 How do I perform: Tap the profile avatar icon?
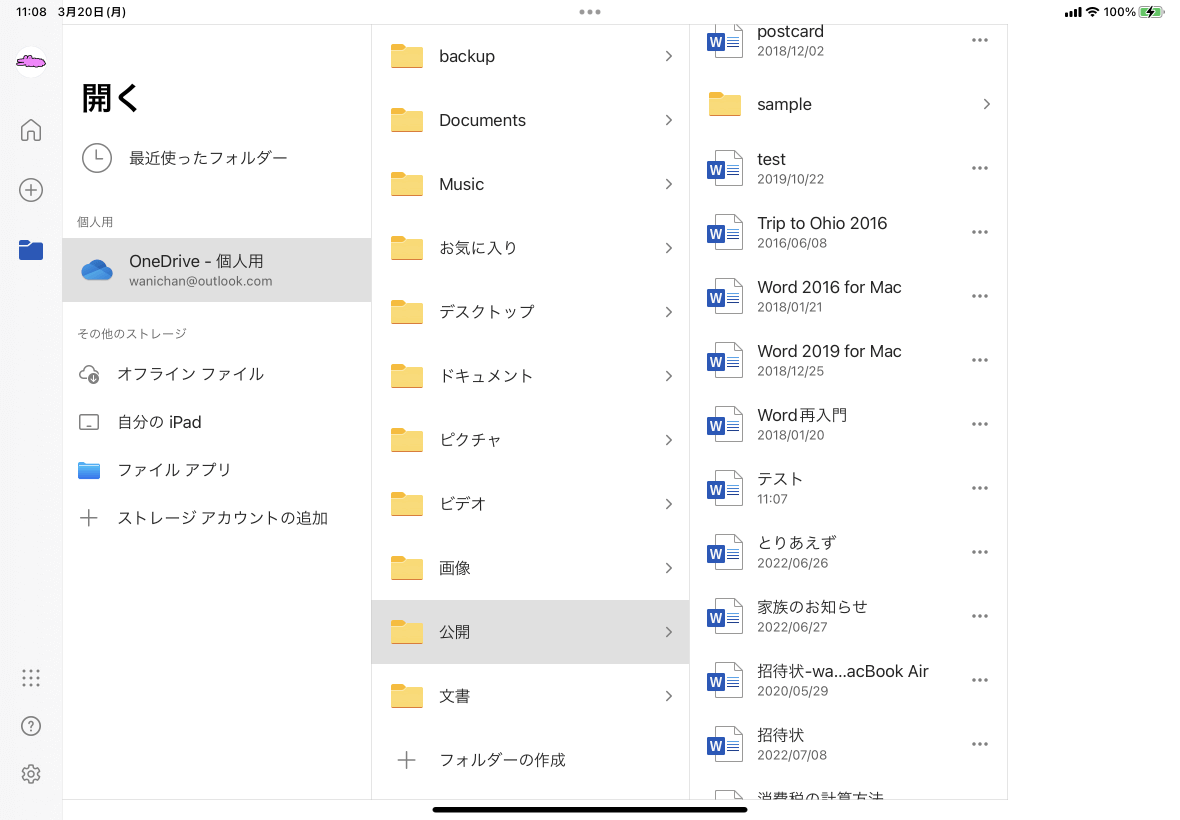[x=31, y=63]
